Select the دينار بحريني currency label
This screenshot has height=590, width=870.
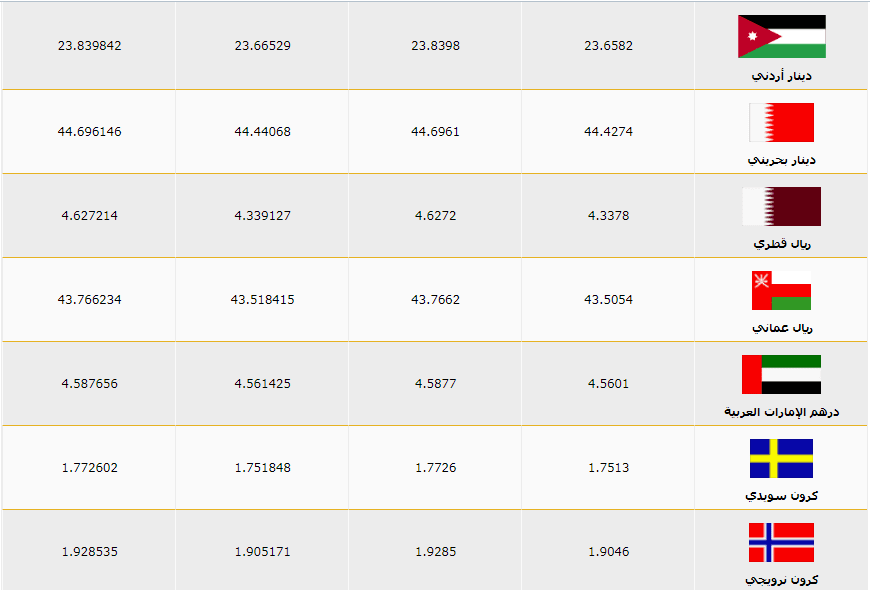781,160
